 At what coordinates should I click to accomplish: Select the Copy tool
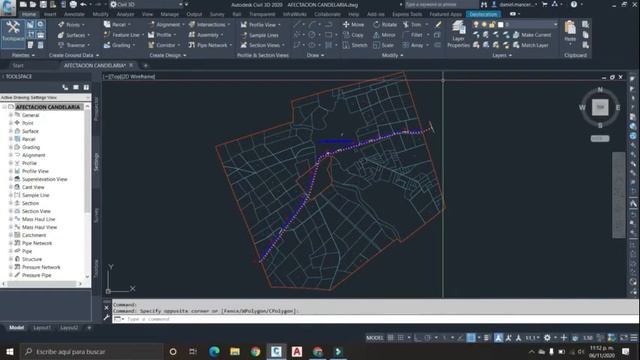point(353,35)
